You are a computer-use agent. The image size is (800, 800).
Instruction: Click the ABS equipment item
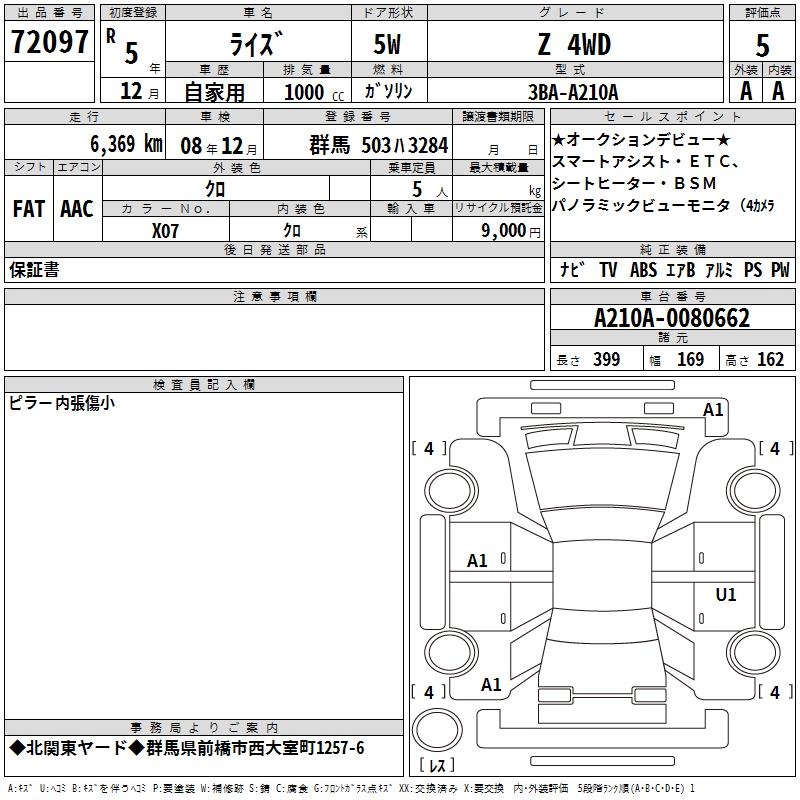point(643,269)
